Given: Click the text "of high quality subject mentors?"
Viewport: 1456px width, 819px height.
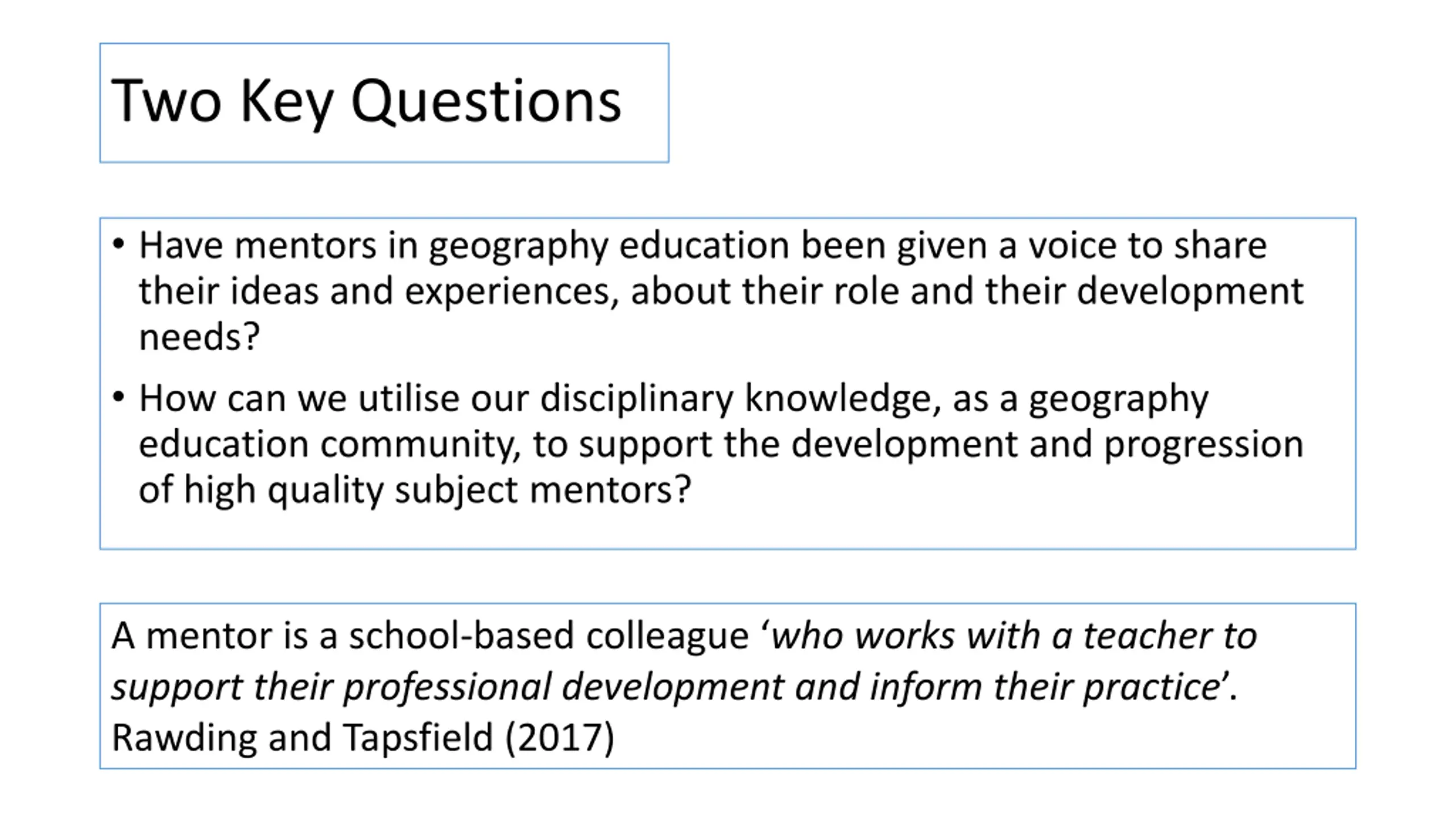Looking at the screenshot, I should [x=415, y=490].
